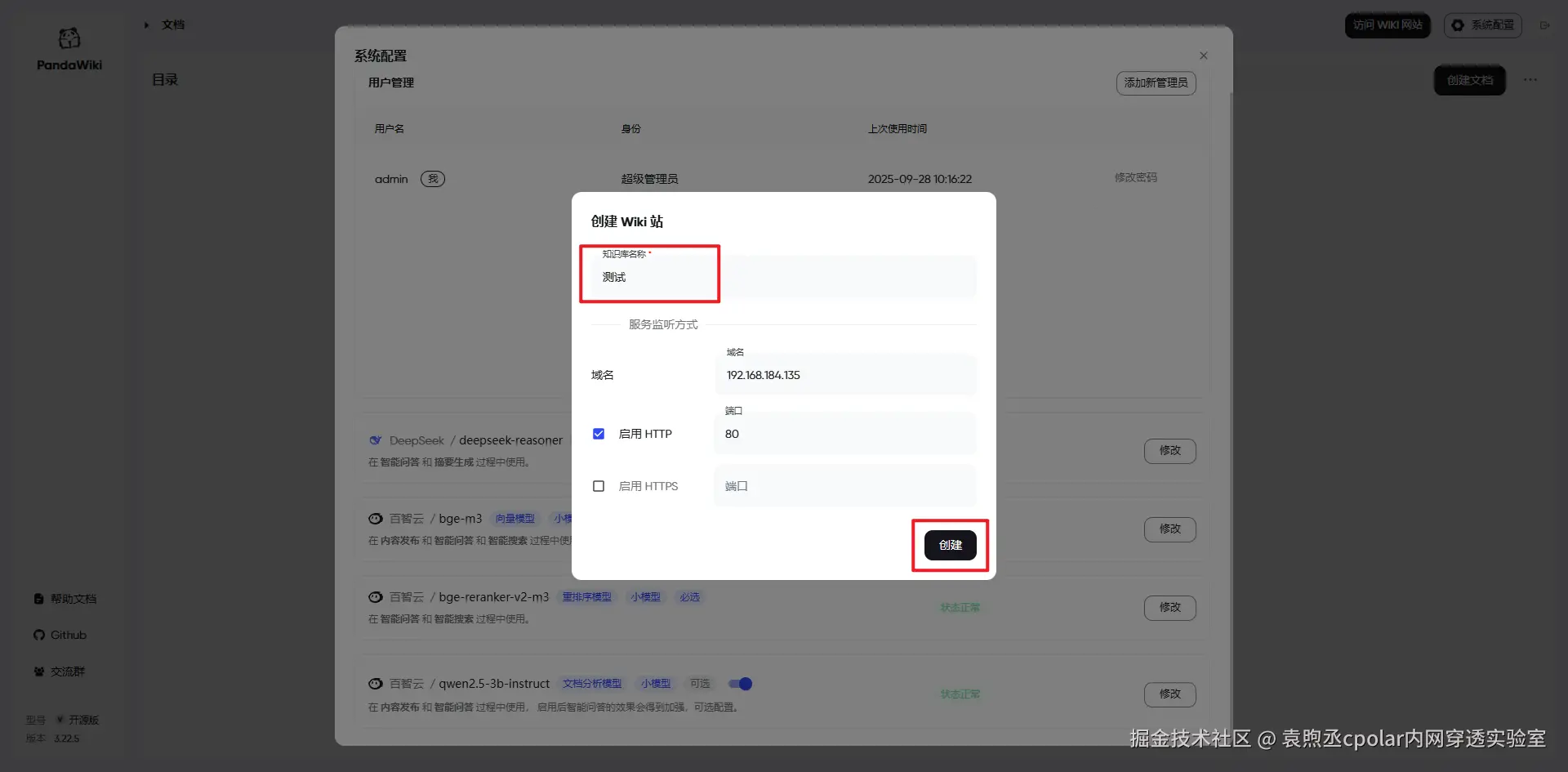The image size is (1568, 772).
Task: Click the 超级管理员 role cell
Action: pos(649,179)
